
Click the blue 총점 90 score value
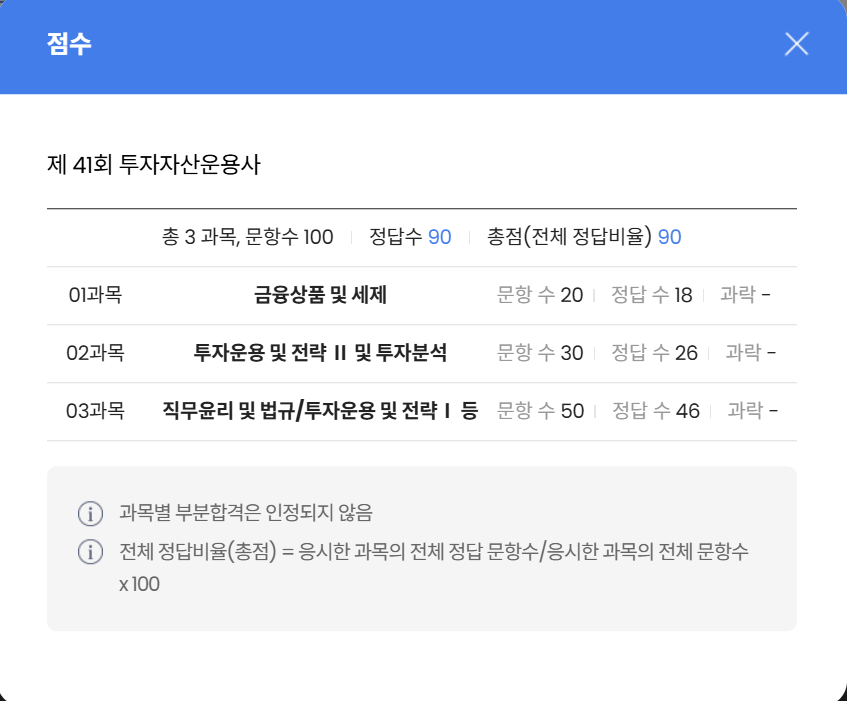(670, 237)
